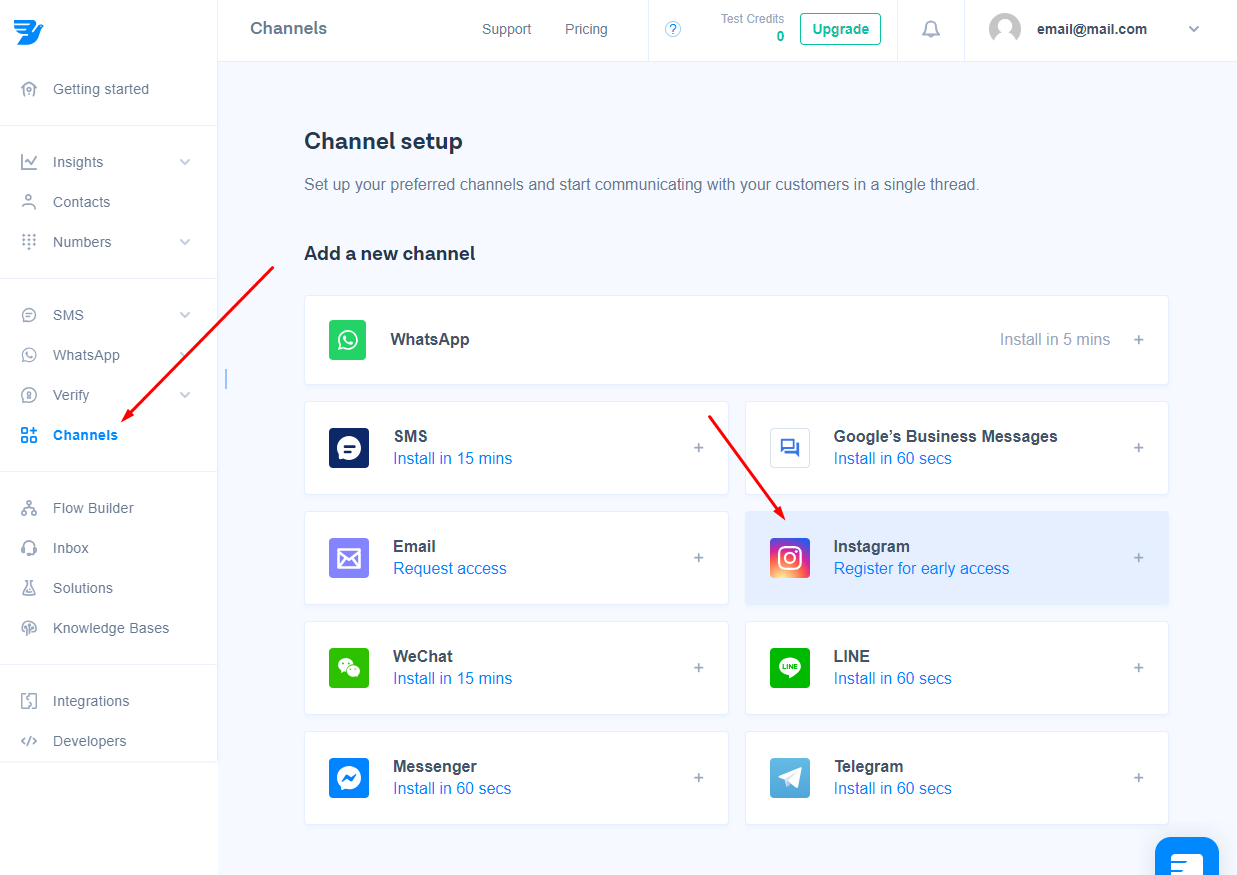Open the account dropdown arrow
This screenshot has width=1237, height=875.
tap(1194, 29)
